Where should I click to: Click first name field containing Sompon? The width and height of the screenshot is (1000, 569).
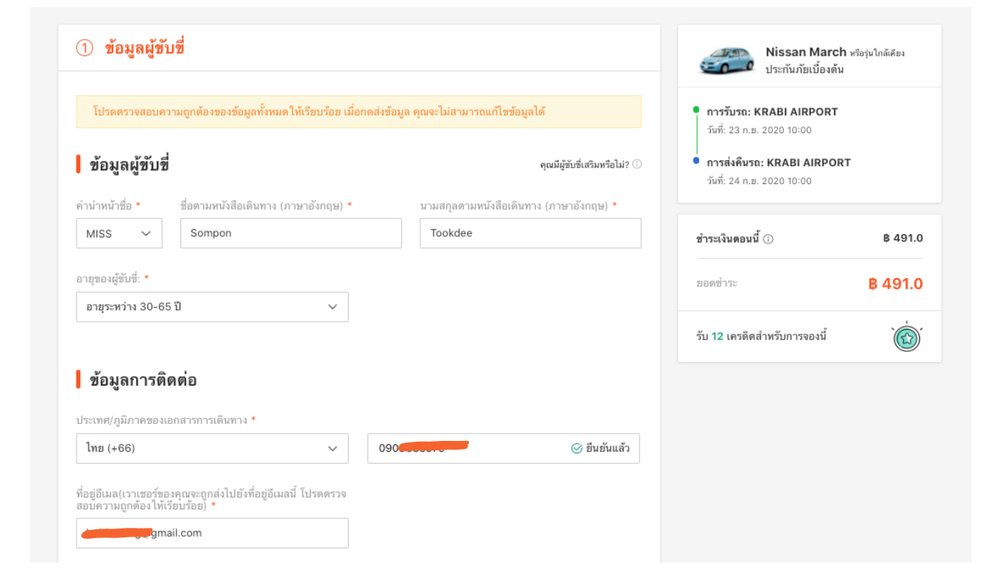coord(290,233)
